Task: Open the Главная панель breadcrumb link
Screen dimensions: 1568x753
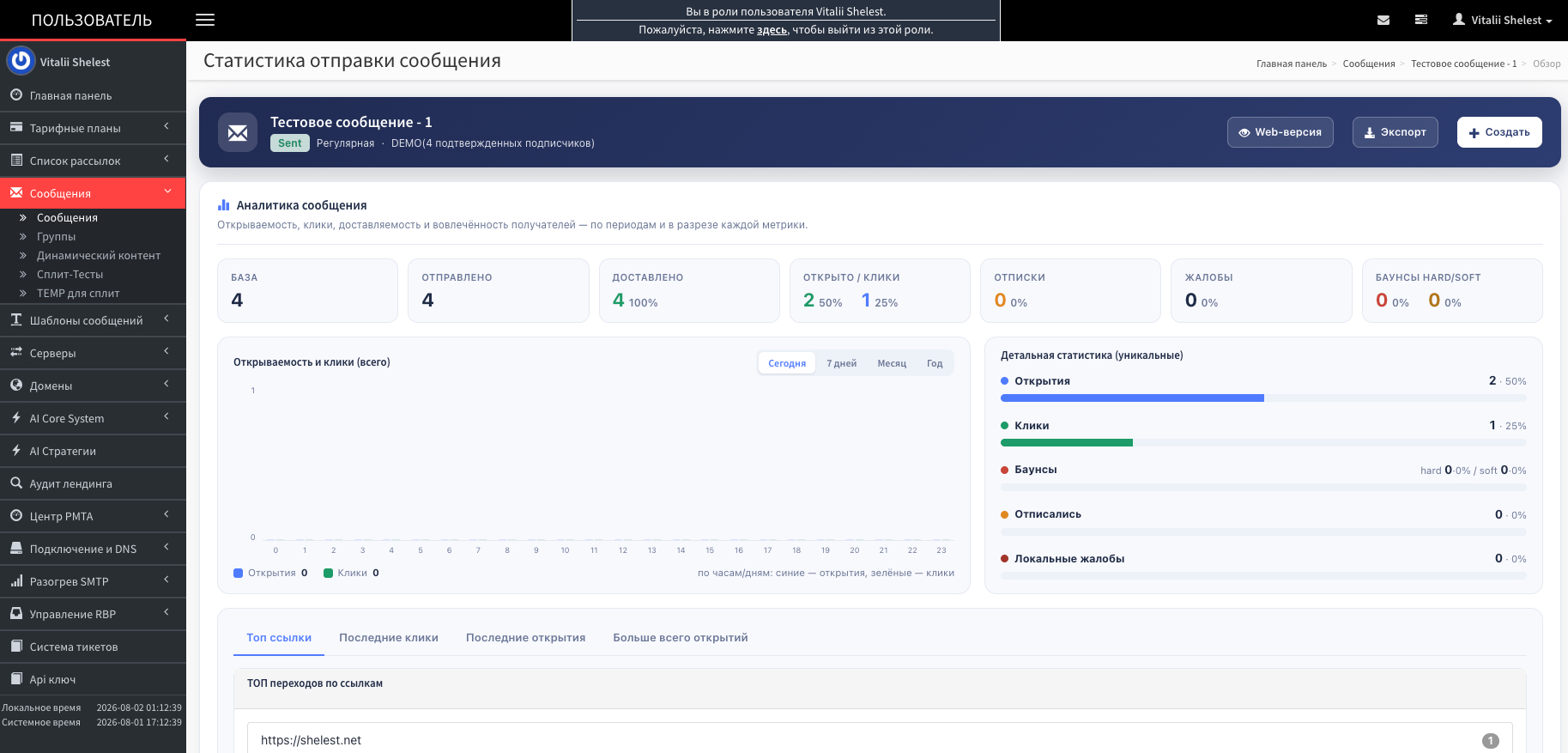Action: point(1292,64)
